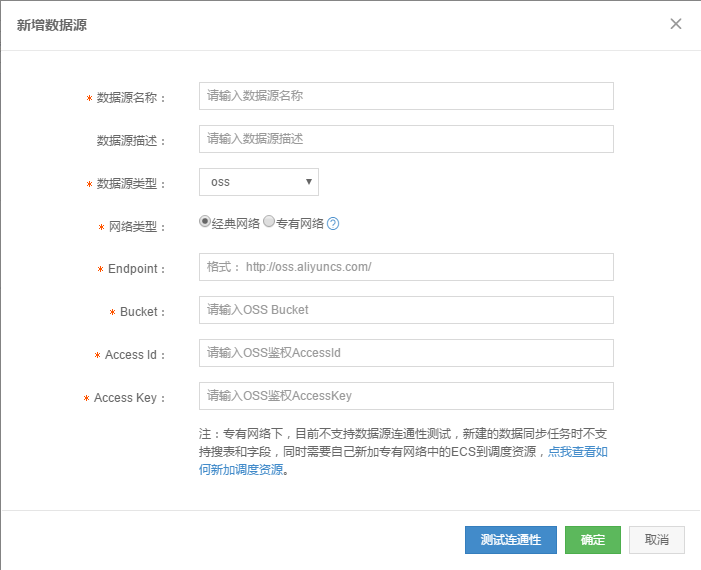The height and width of the screenshot is (570, 701).
Task: Confirm with the green 确定 button
Action: click(x=593, y=540)
